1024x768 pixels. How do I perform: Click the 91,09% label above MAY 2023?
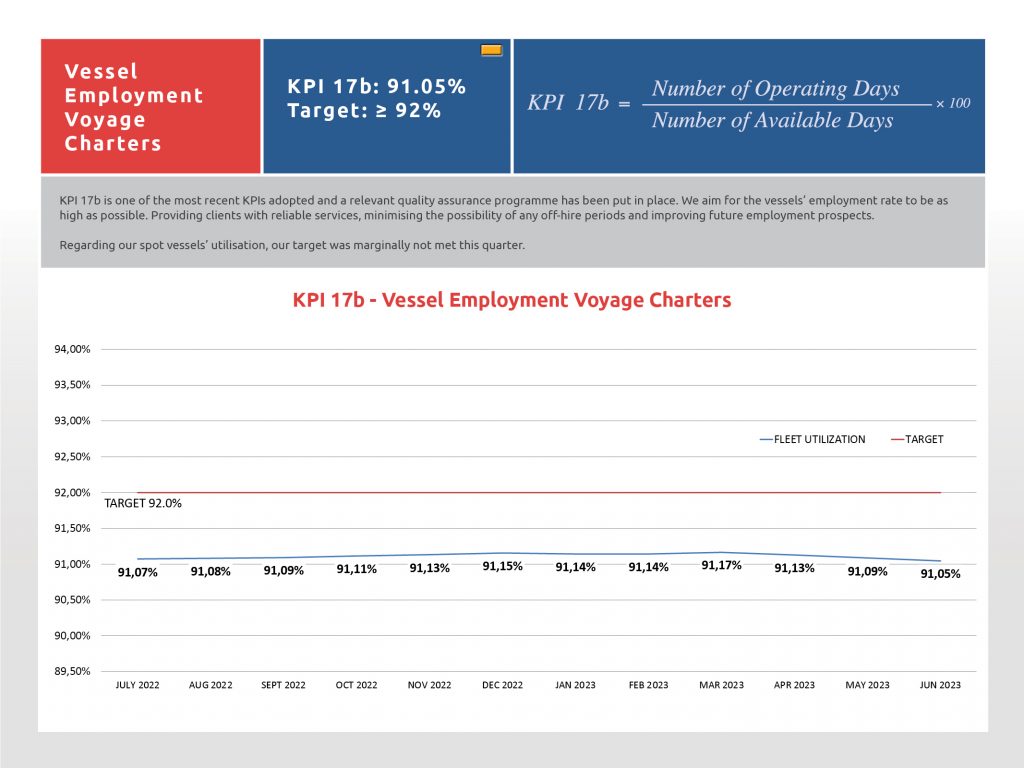867,571
